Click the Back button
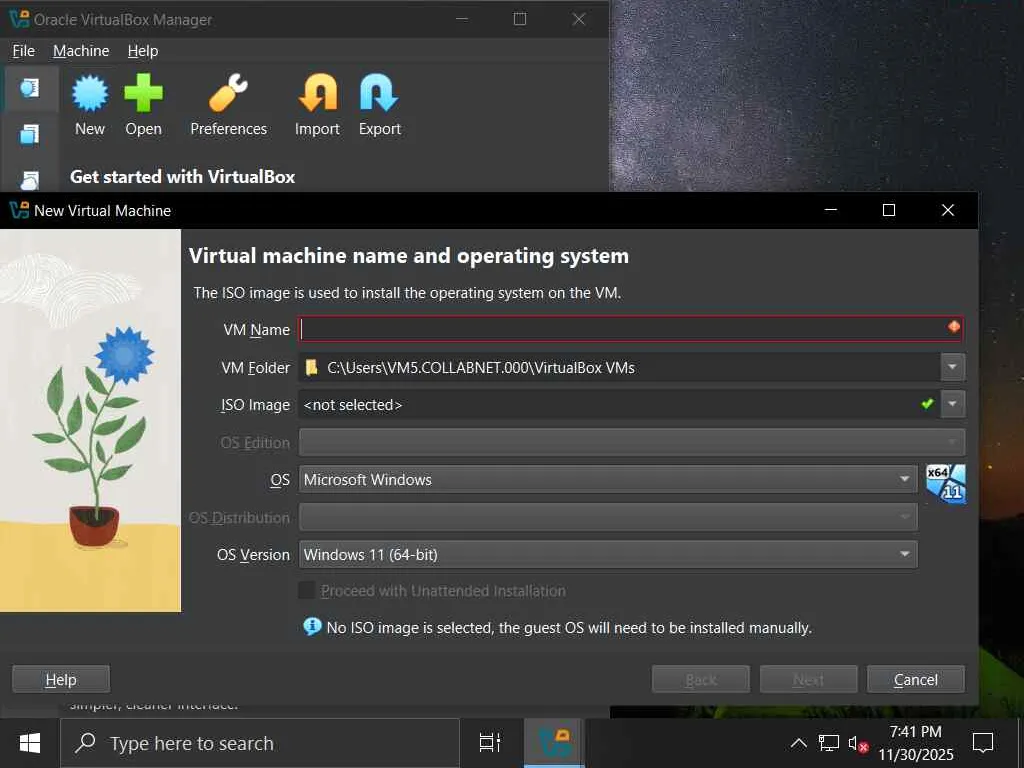 coord(701,679)
